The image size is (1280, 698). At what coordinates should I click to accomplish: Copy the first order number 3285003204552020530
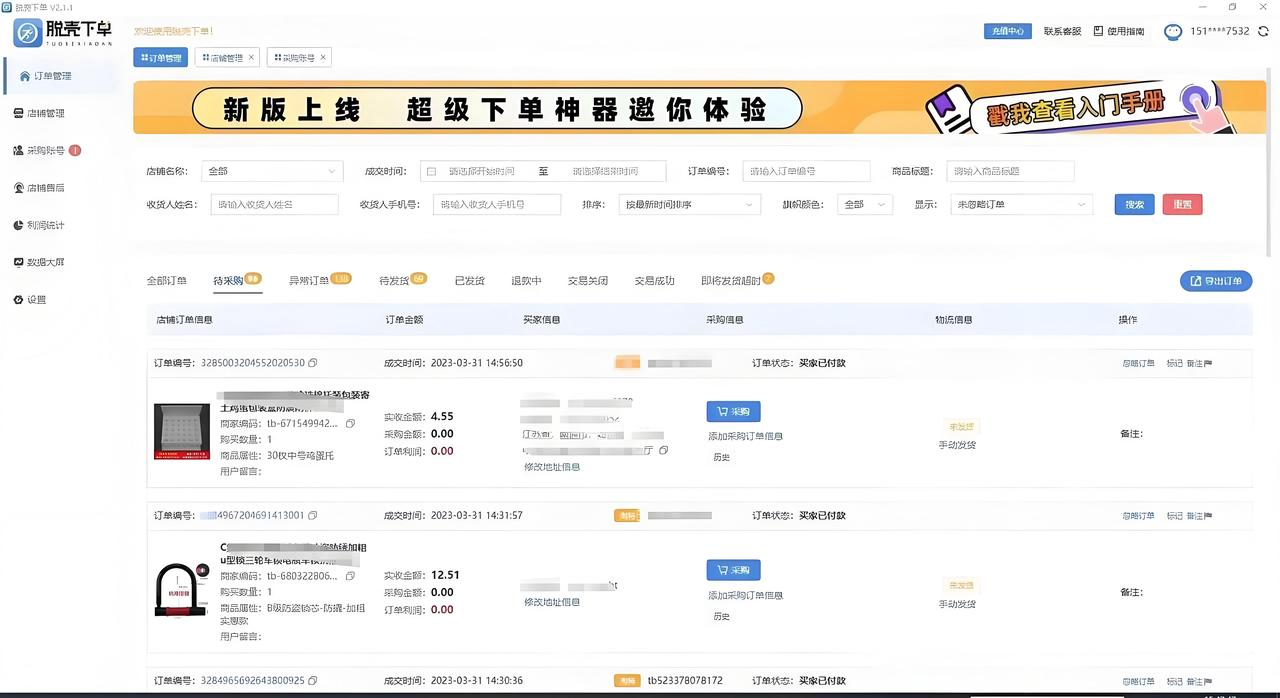coord(313,363)
